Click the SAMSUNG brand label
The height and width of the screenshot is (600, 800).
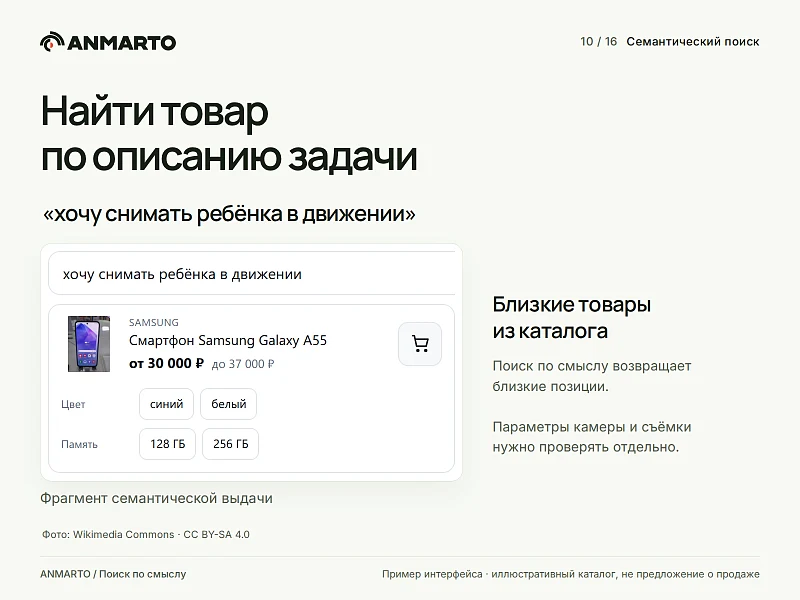pos(154,322)
